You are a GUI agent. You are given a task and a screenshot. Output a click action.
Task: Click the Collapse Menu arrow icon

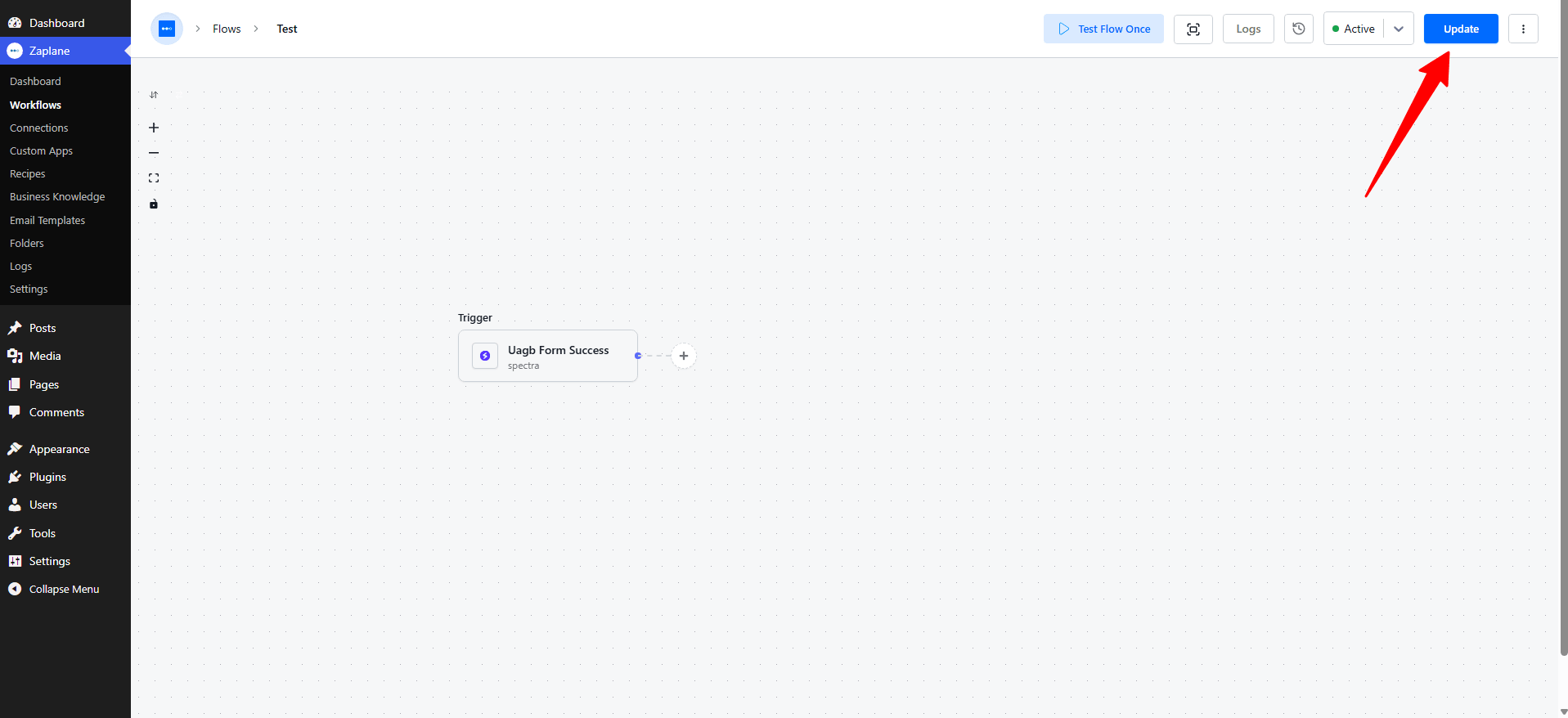[15, 589]
